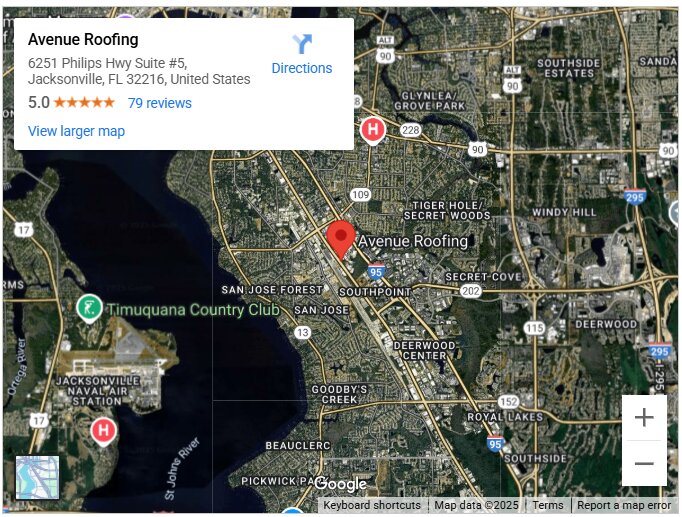Open the Terms link

tap(548, 505)
